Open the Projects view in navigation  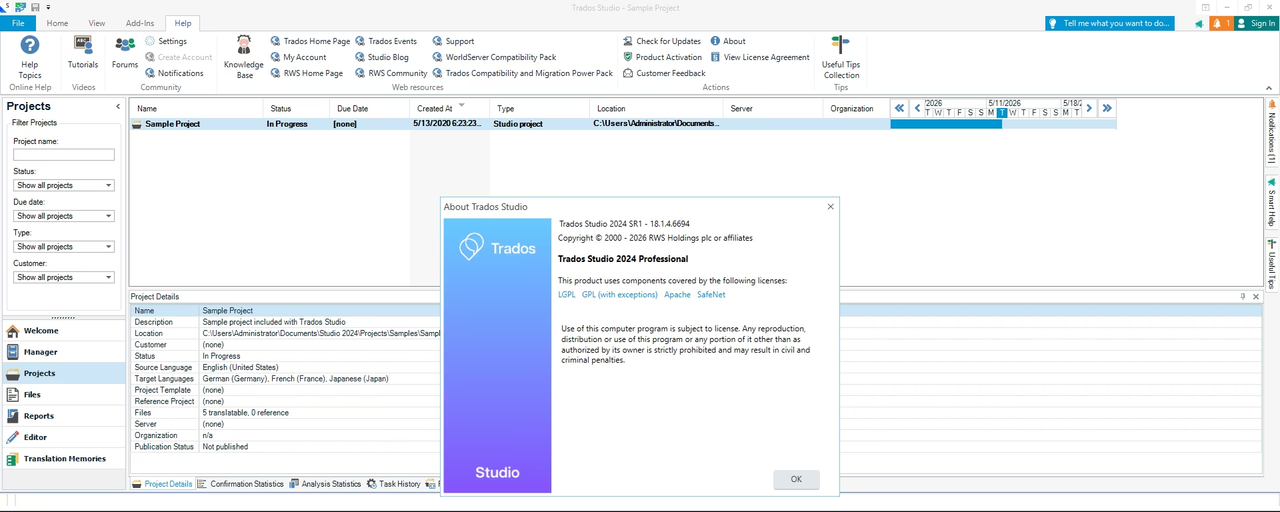click(64, 373)
